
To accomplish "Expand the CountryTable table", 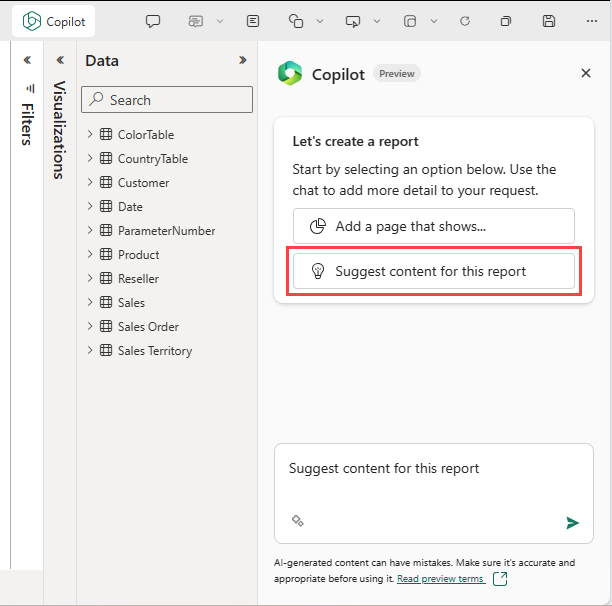I will tap(90, 158).
